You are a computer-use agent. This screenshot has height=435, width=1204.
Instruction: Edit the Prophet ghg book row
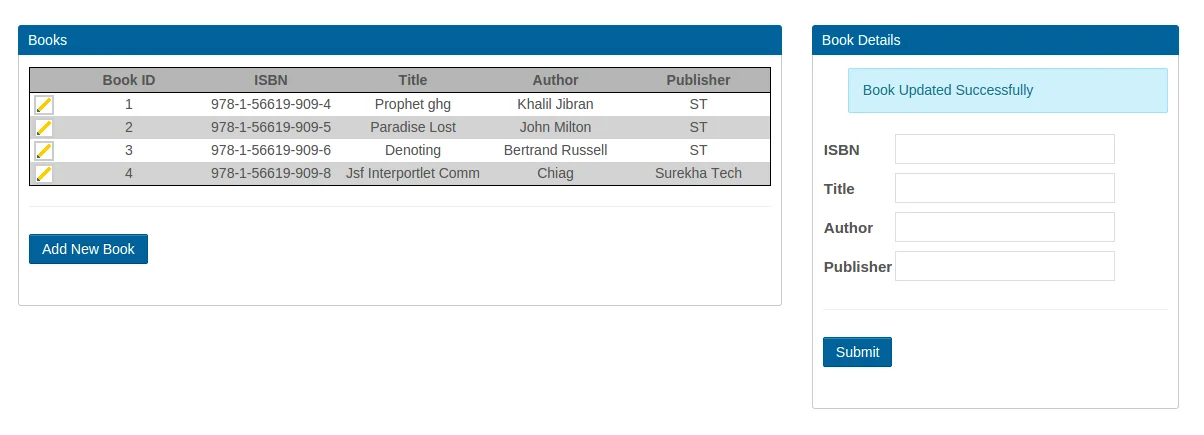[44, 105]
